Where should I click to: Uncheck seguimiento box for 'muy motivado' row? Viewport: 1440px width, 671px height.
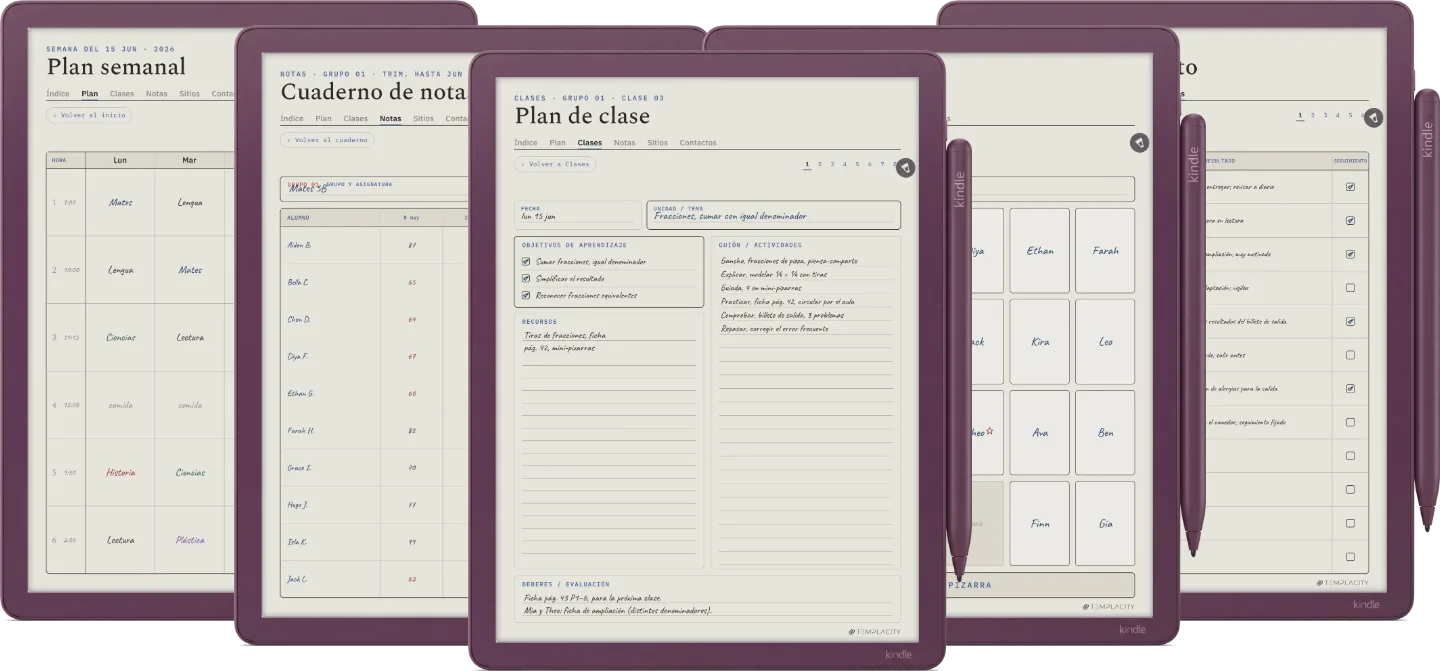(x=1350, y=254)
